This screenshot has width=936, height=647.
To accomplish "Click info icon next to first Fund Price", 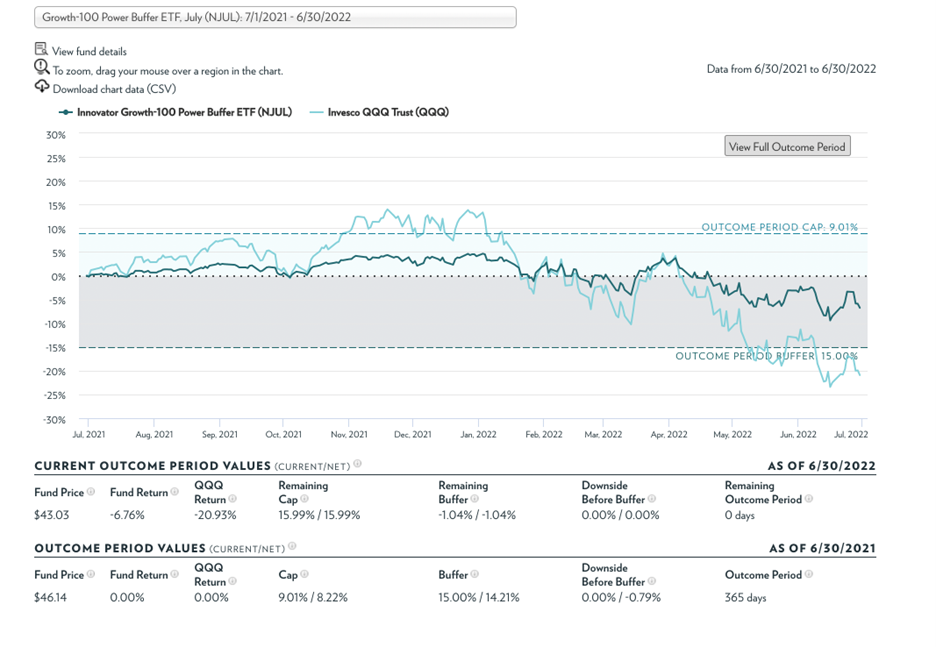I will click(x=91, y=491).
